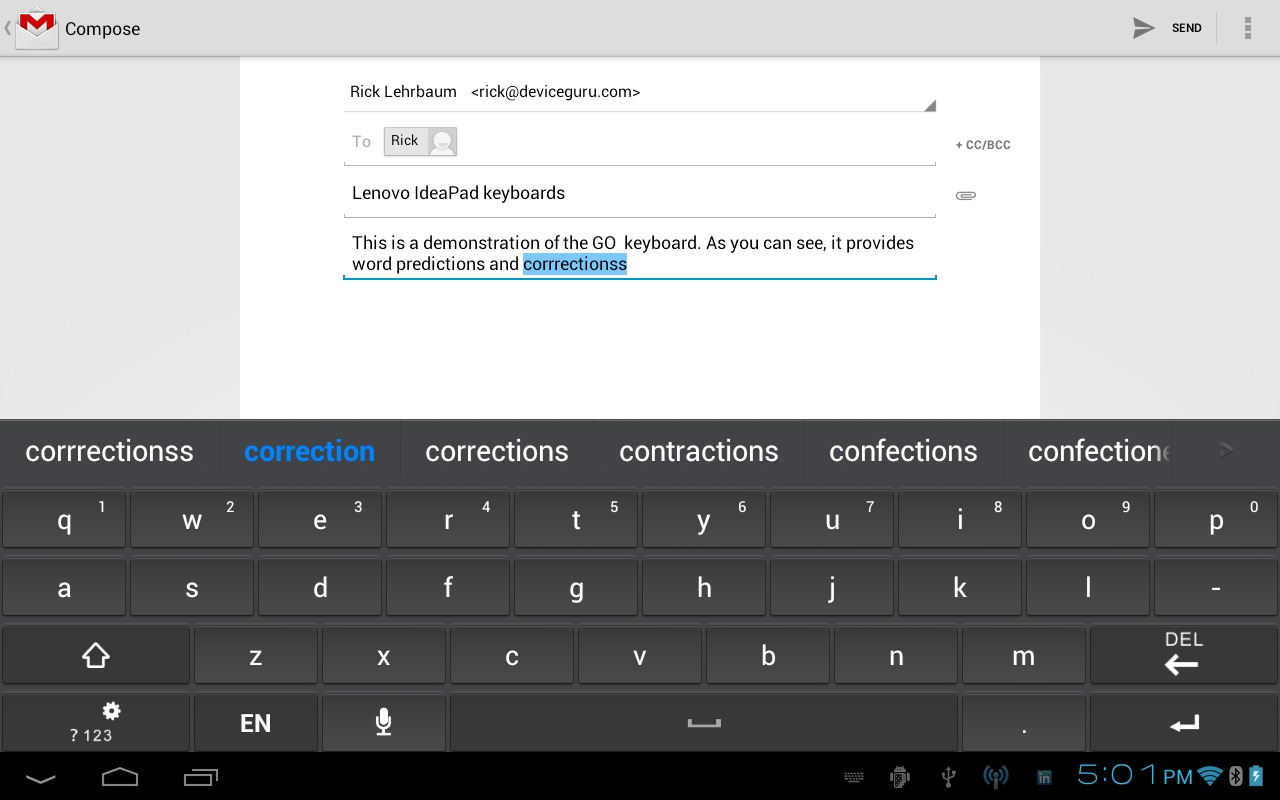Tap the c key
The height and width of the screenshot is (800, 1280).
point(512,655)
